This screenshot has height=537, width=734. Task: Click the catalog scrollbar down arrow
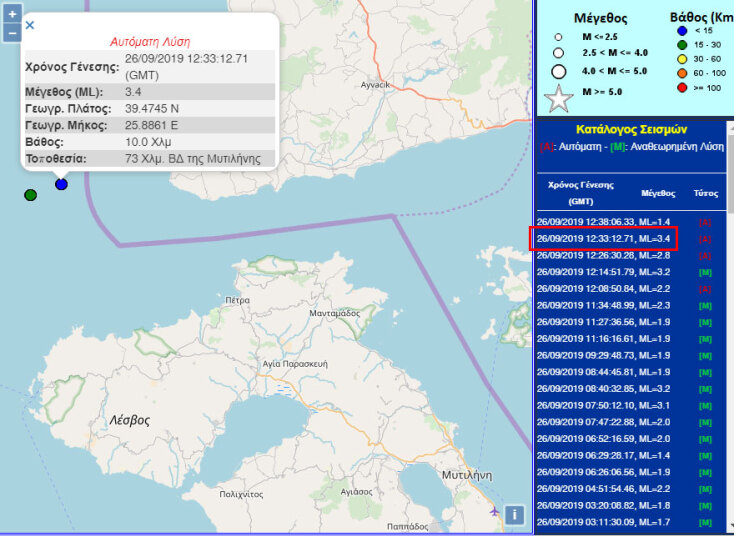[x=730, y=526]
